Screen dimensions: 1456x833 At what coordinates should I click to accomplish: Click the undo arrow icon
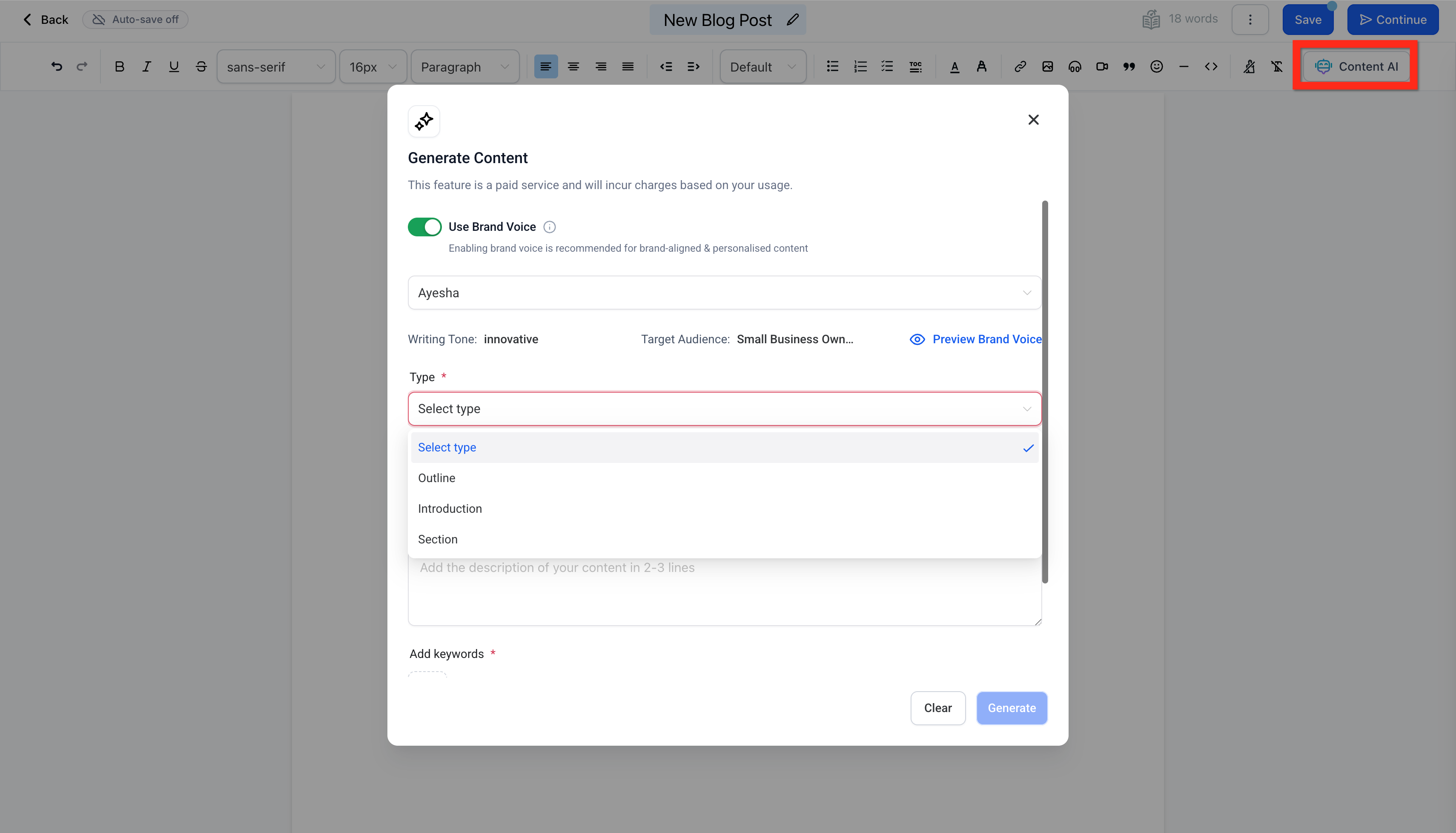pos(56,67)
